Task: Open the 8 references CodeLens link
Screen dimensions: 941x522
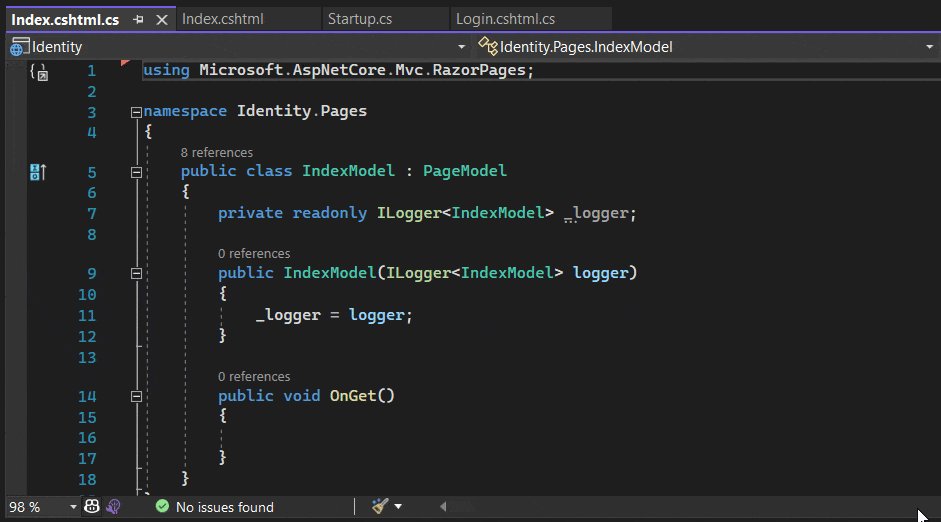Action: [217, 152]
